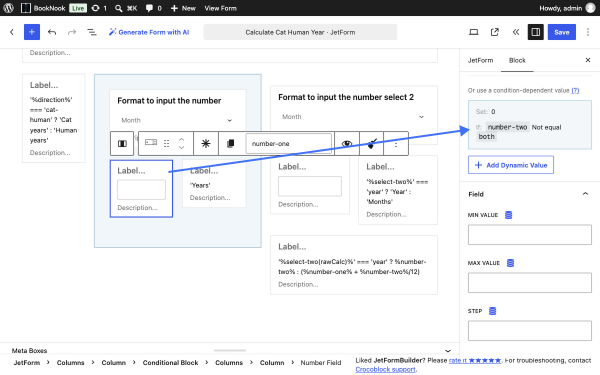Open the select 2 Month dropdown

[x=354, y=117]
